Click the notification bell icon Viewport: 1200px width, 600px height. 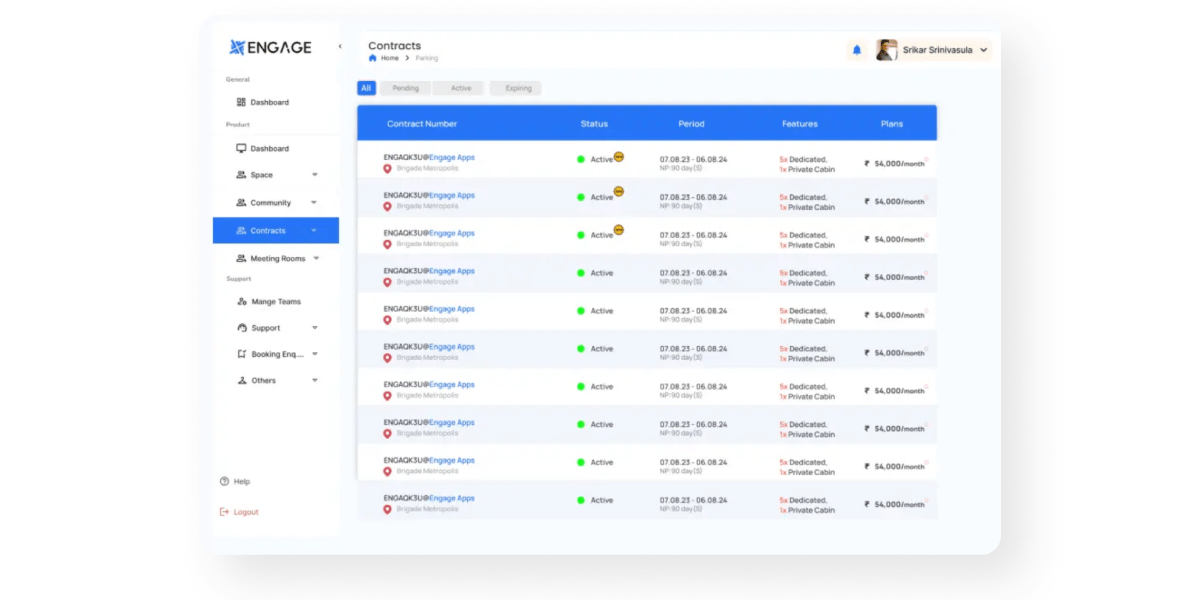click(x=856, y=50)
